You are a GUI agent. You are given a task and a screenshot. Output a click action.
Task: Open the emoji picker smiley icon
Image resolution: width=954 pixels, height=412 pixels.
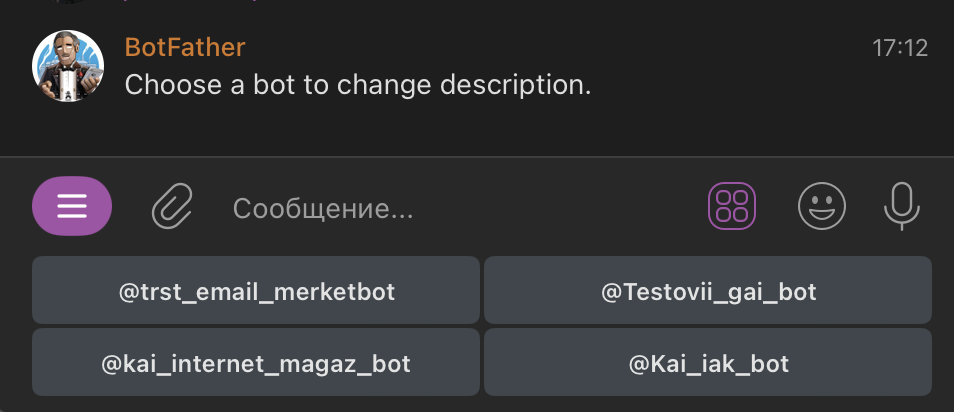(821, 207)
